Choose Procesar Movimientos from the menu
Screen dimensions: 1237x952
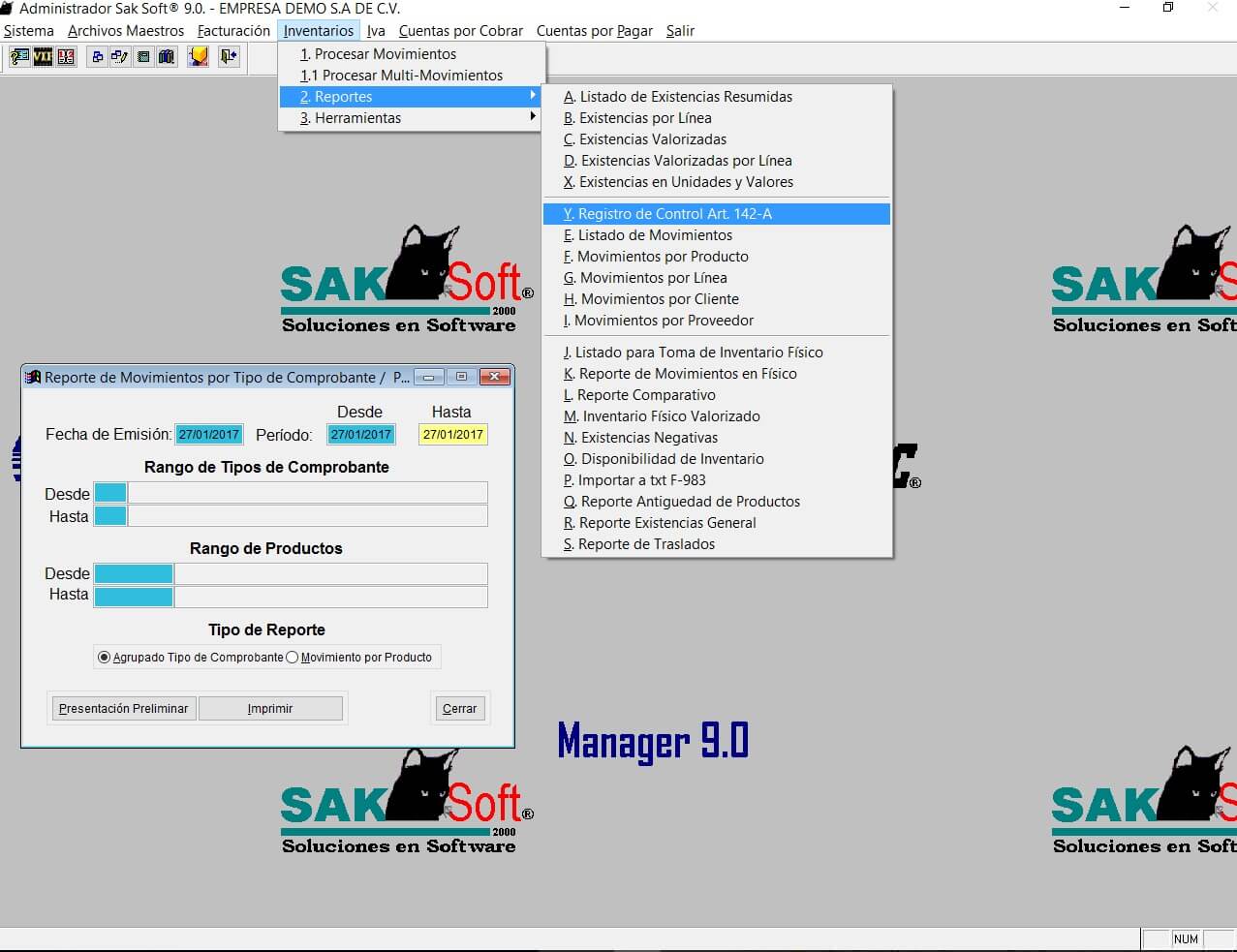pos(411,54)
